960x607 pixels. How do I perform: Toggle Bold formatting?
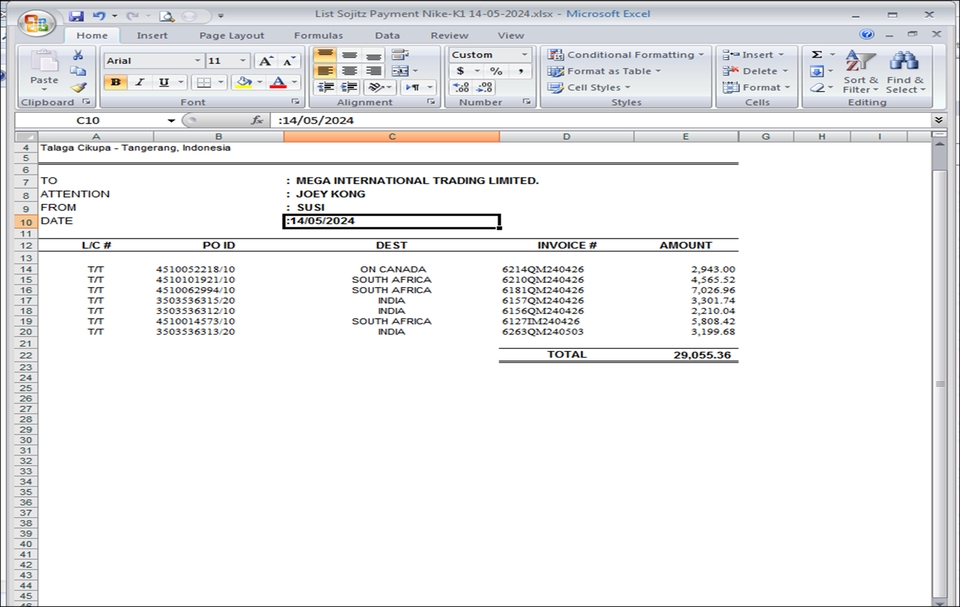click(x=116, y=82)
